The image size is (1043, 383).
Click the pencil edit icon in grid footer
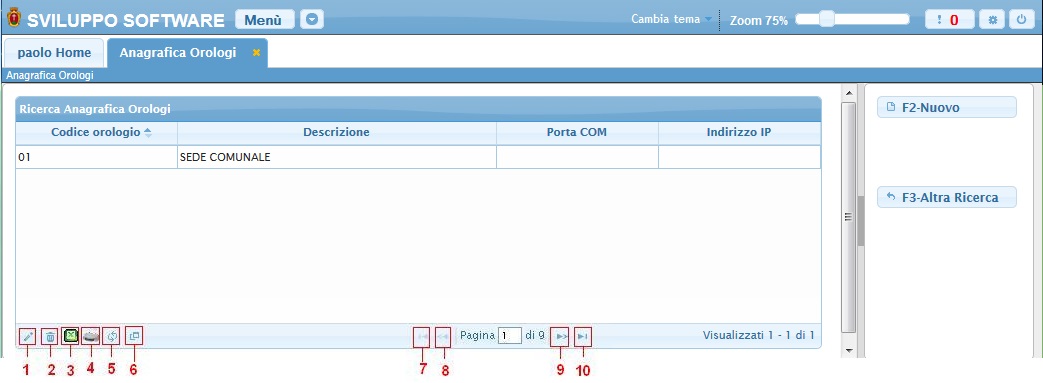click(x=28, y=337)
